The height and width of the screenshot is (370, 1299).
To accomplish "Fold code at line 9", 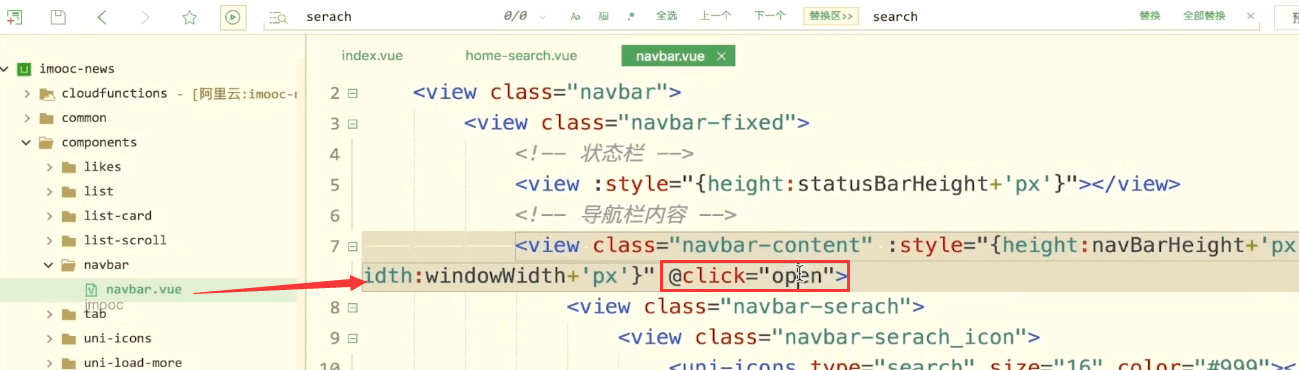I will 352,338.
